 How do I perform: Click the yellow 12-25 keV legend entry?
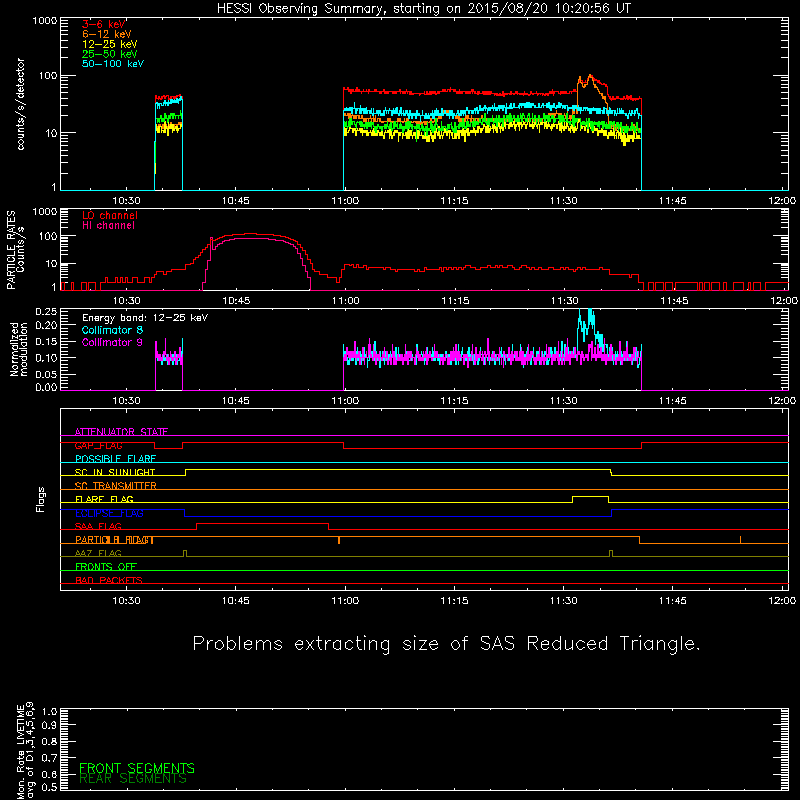(x=109, y=44)
